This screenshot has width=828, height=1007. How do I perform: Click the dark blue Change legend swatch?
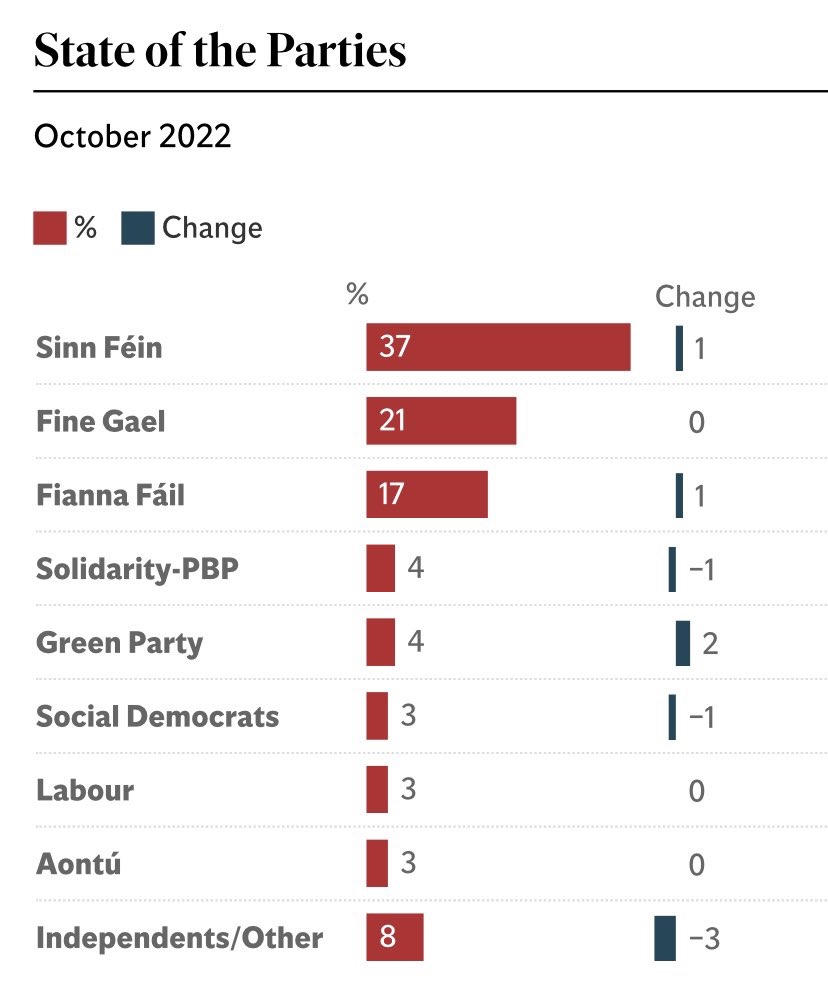(x=138, y=228)
